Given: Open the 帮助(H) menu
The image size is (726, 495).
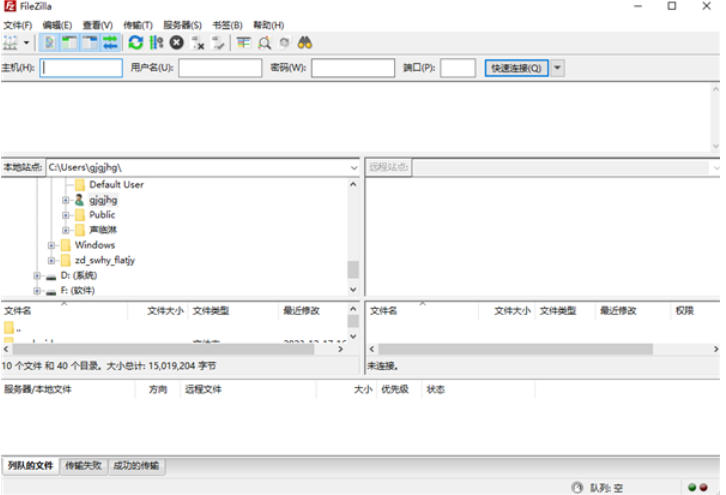Looking at the screenshot, I should pyautogui.click(x=269, y=25).
